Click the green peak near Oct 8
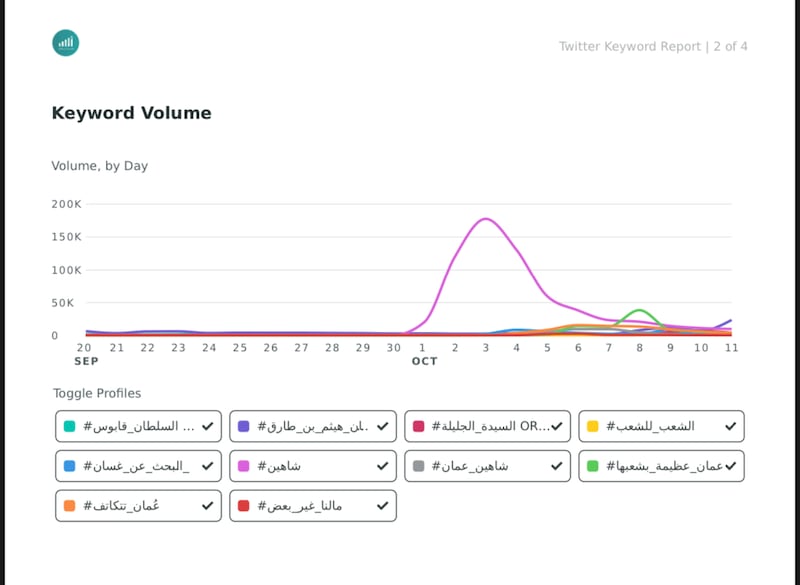Screen dimensions: 800x585 click(x=640, y=310)
